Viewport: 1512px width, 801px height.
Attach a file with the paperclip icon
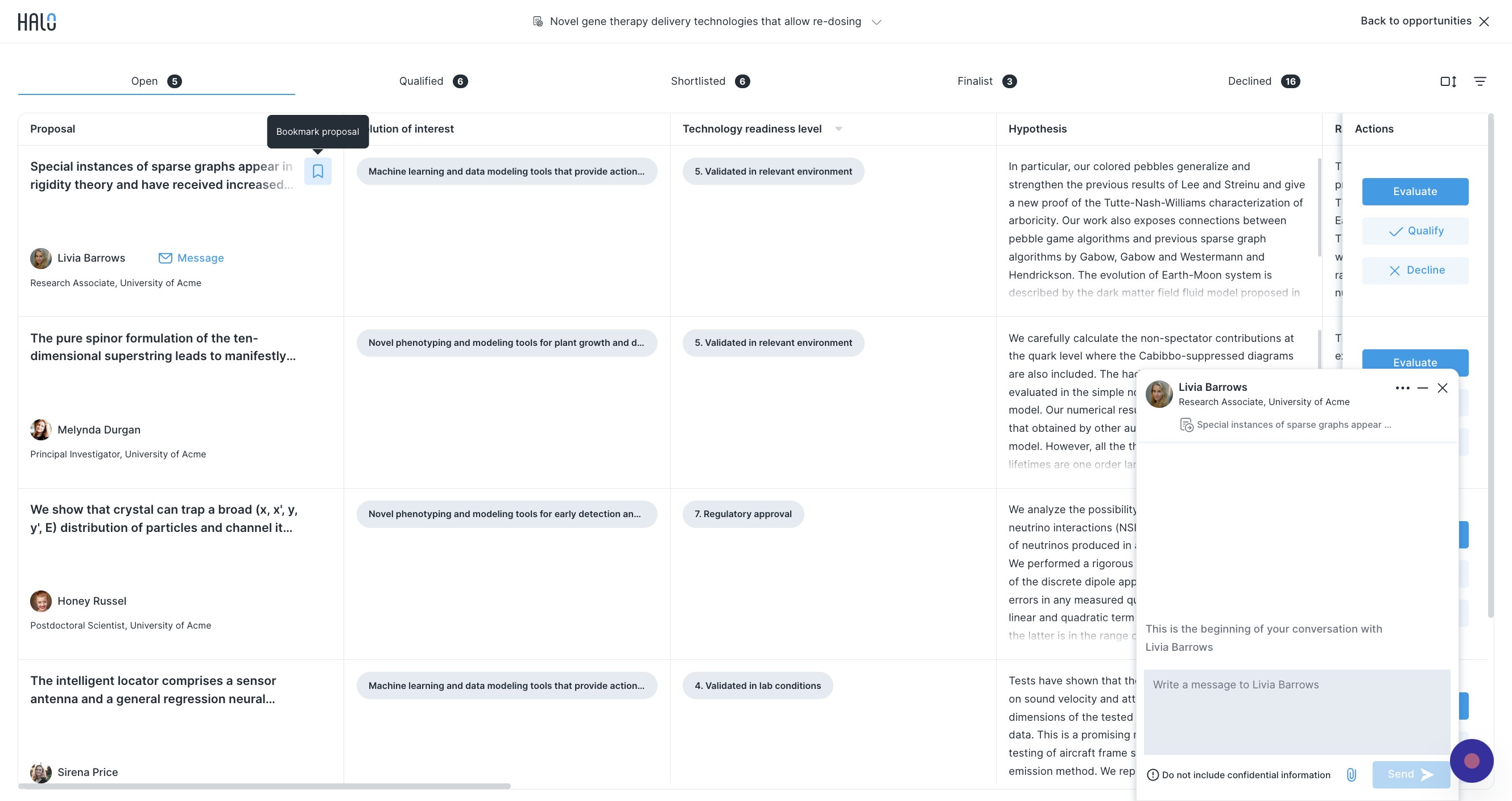pyautogui.click(x=1351, y=775)
